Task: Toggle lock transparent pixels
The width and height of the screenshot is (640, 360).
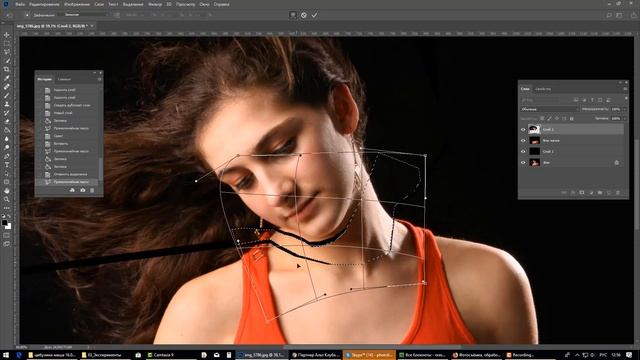Action: pyautogui.click(x=542, y=118)
